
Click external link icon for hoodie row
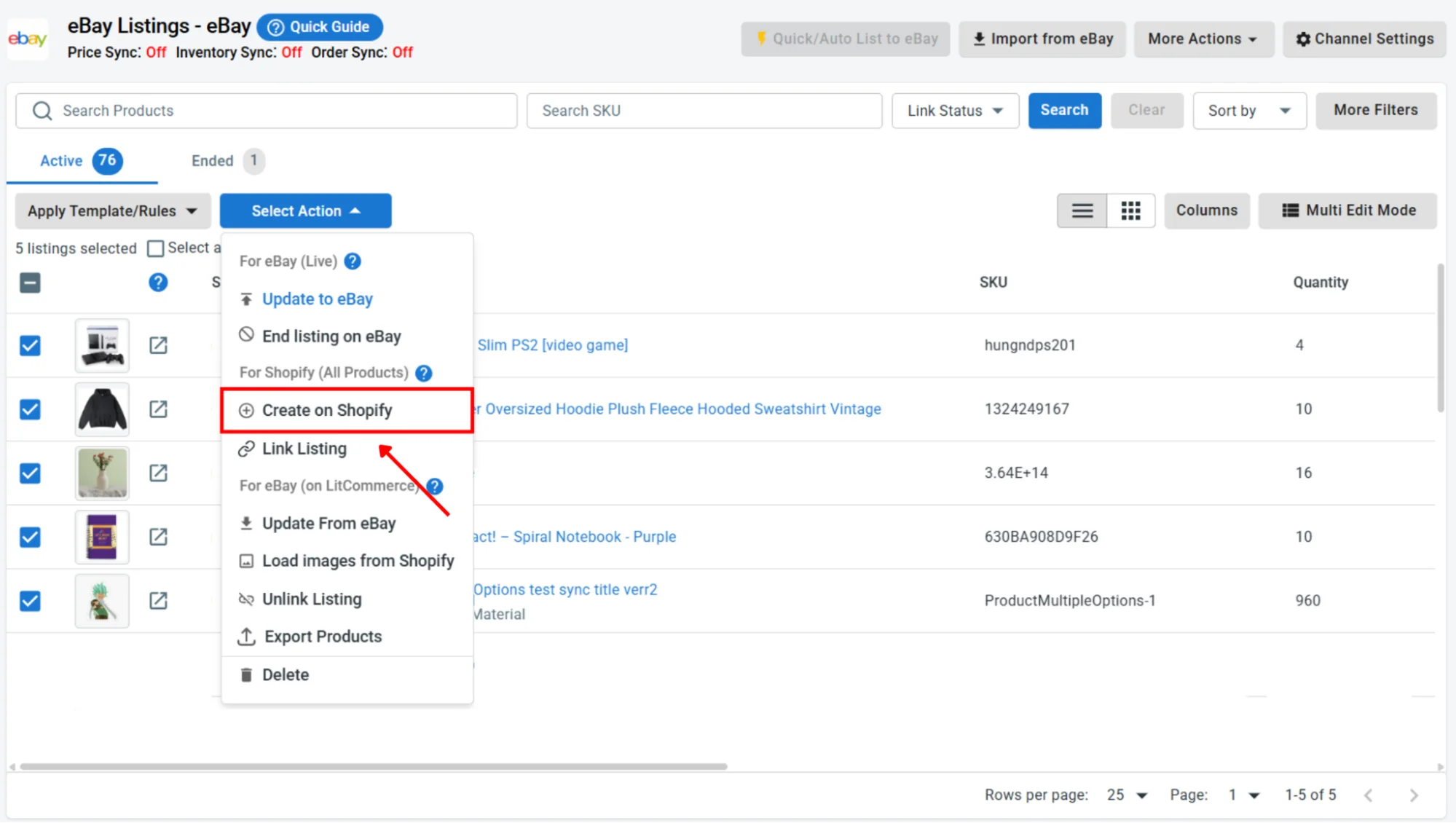158,409
